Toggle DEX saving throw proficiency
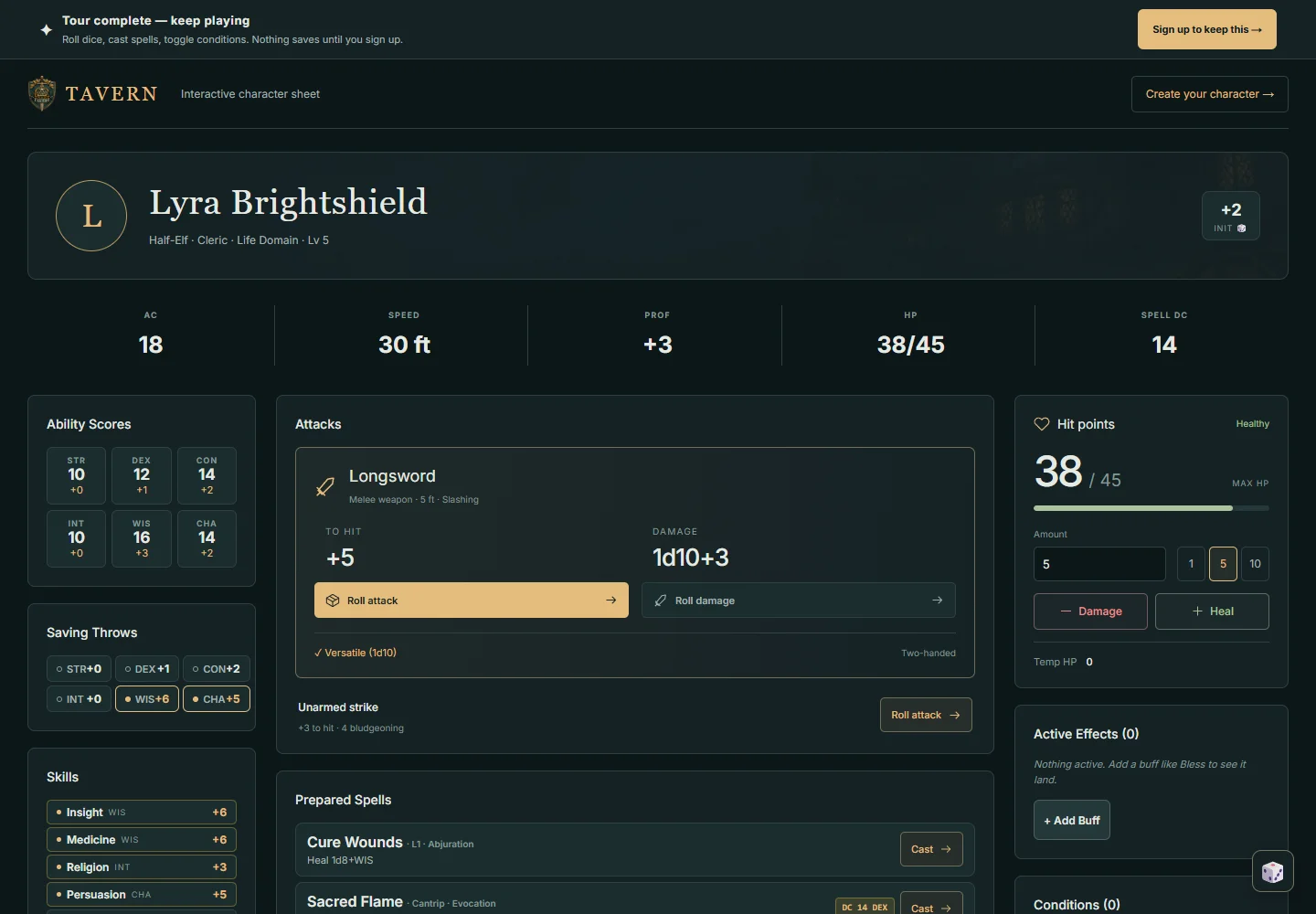The width and height of the screenshot is (1316, 914). tap(147, 669)
